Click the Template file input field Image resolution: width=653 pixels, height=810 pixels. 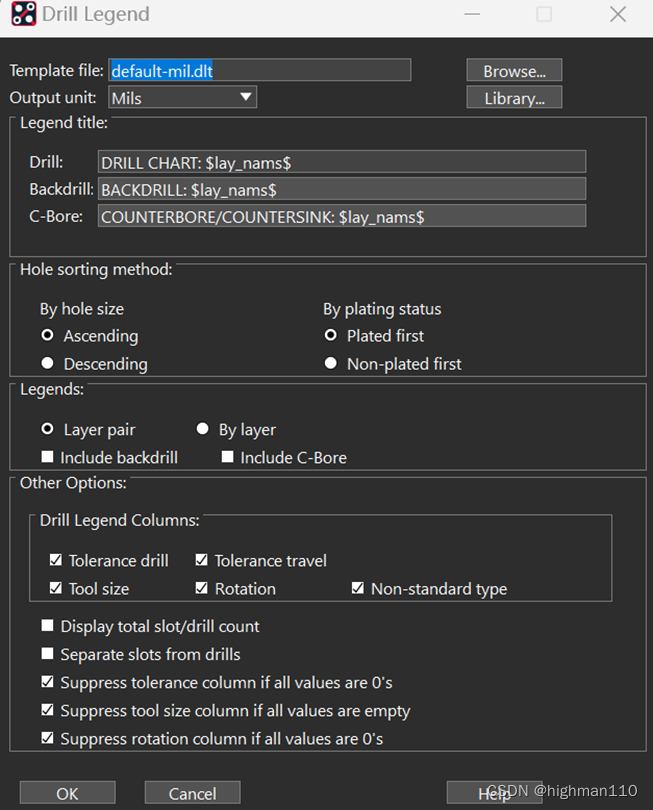pos(259,70)
